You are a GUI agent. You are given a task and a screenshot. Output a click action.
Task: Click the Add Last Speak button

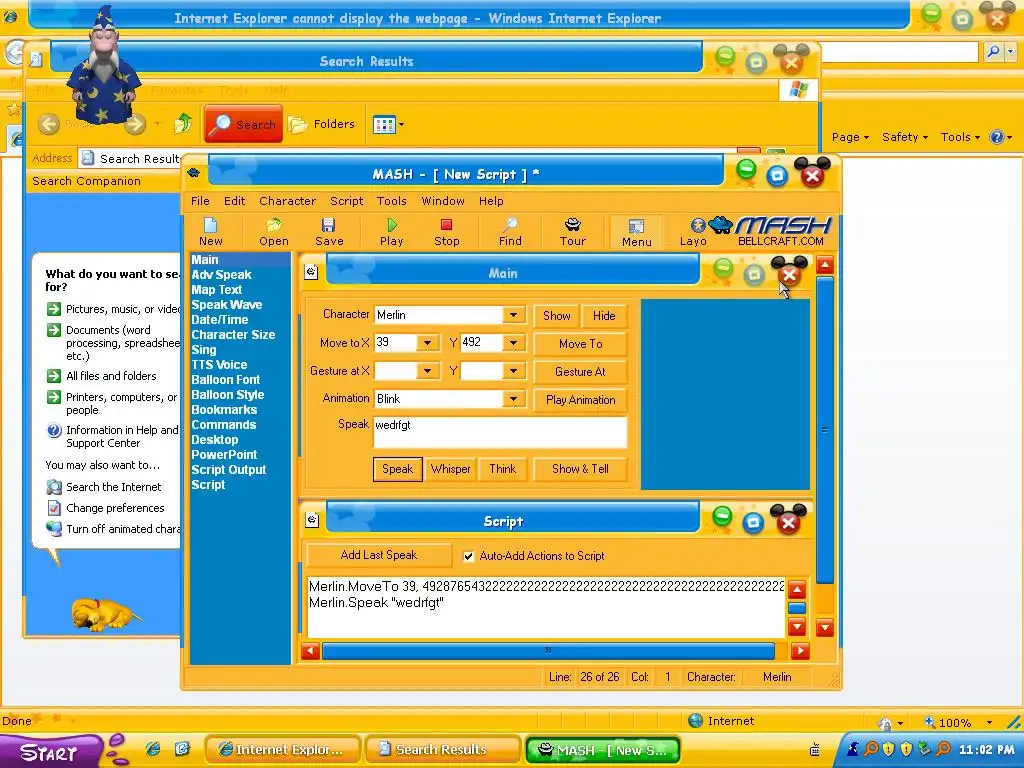click(379, 555)
